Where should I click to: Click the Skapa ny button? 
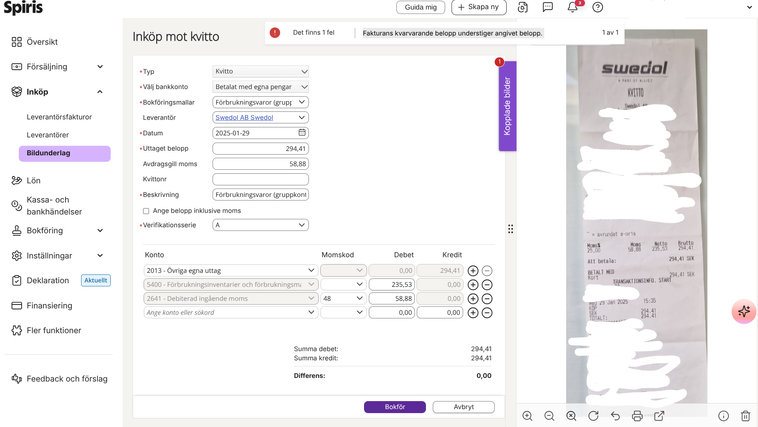pos(479,7)
